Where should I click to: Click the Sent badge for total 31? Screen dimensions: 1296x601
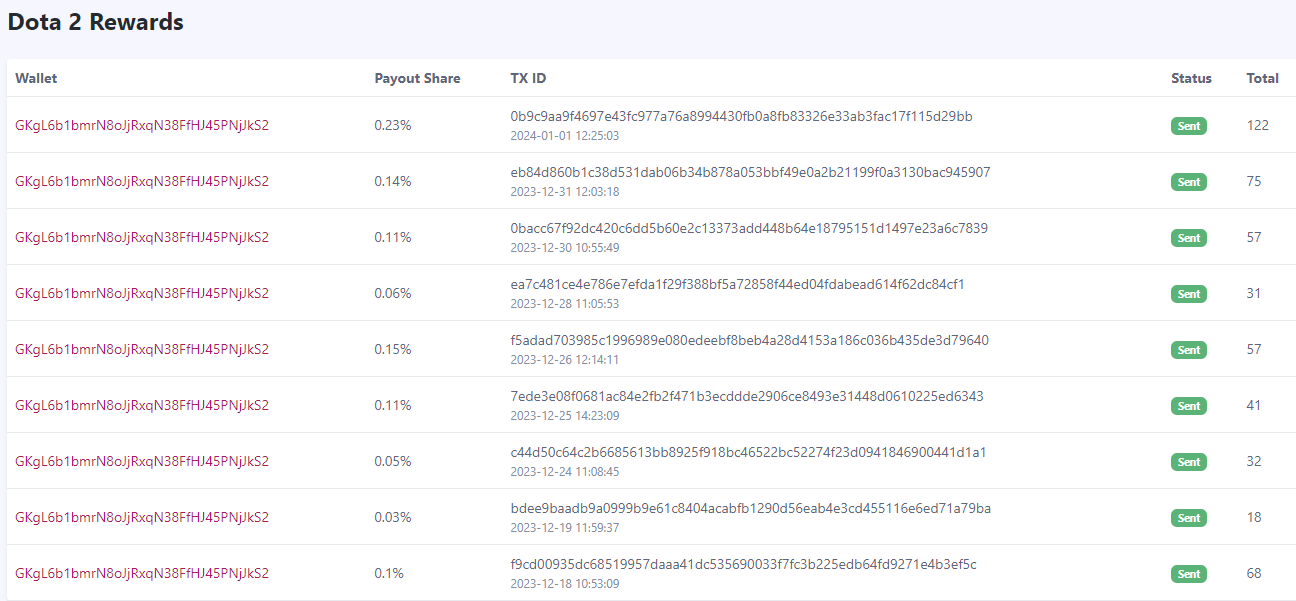[1189, 294]
